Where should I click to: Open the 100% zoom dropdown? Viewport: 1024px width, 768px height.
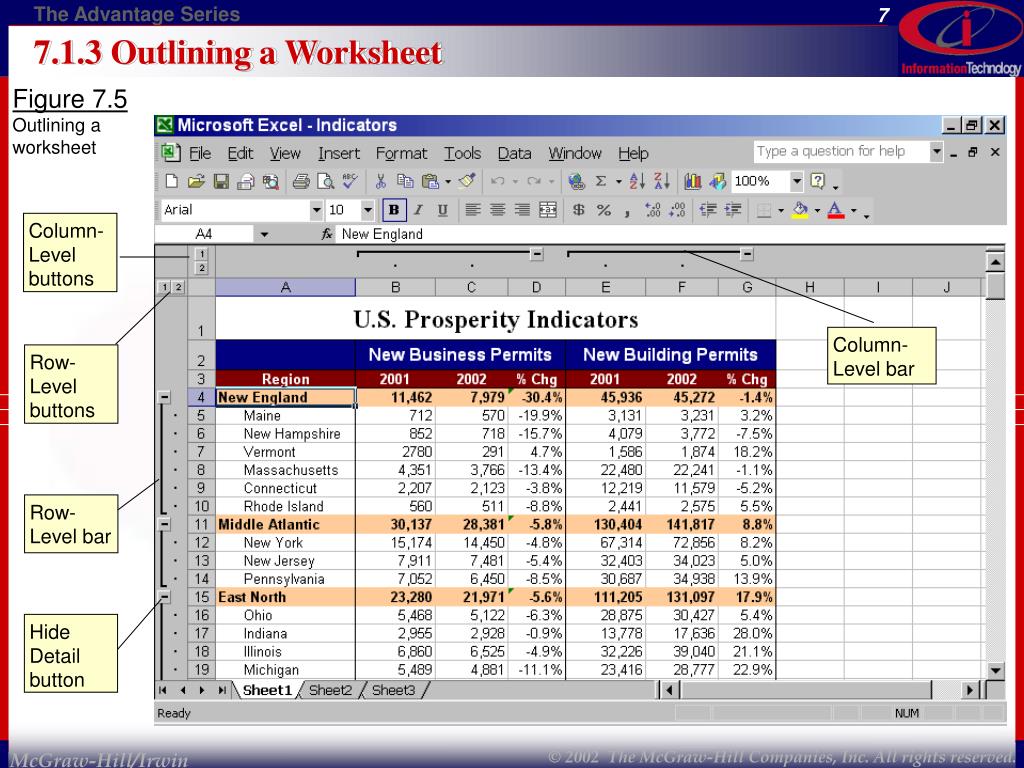(x=797, y=182)
